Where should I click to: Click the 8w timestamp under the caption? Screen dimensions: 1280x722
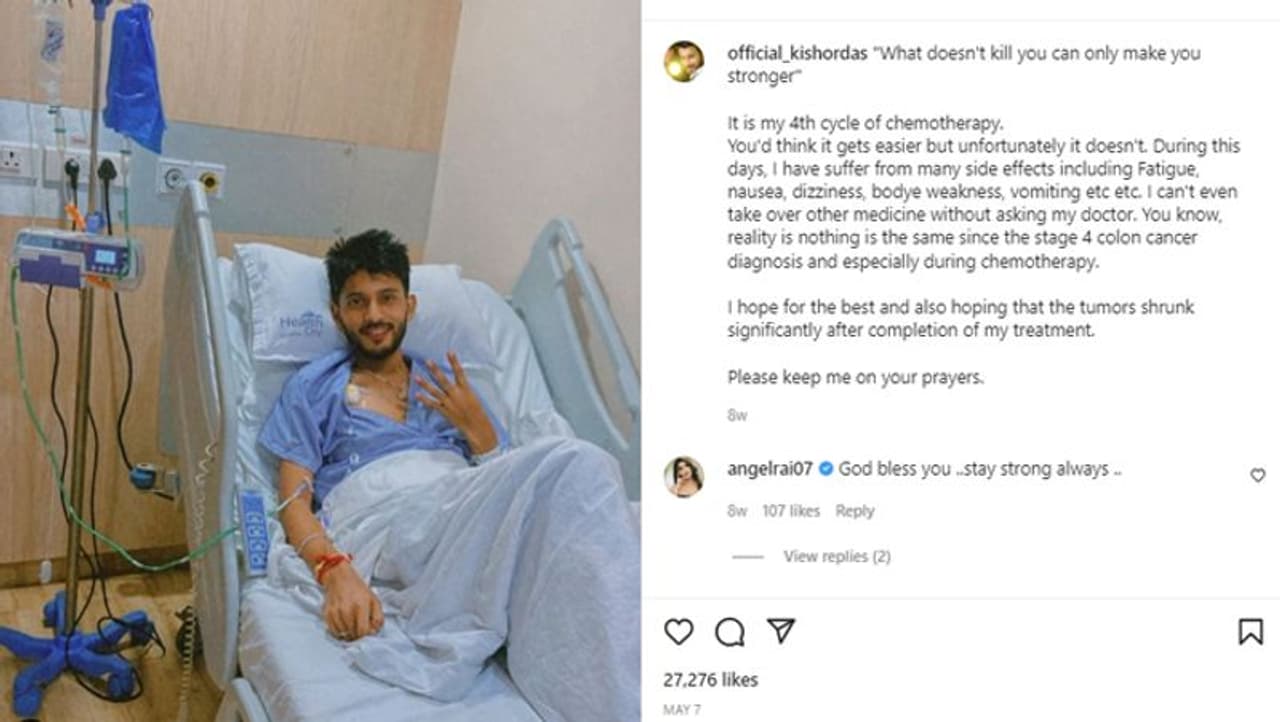point(737,415)
